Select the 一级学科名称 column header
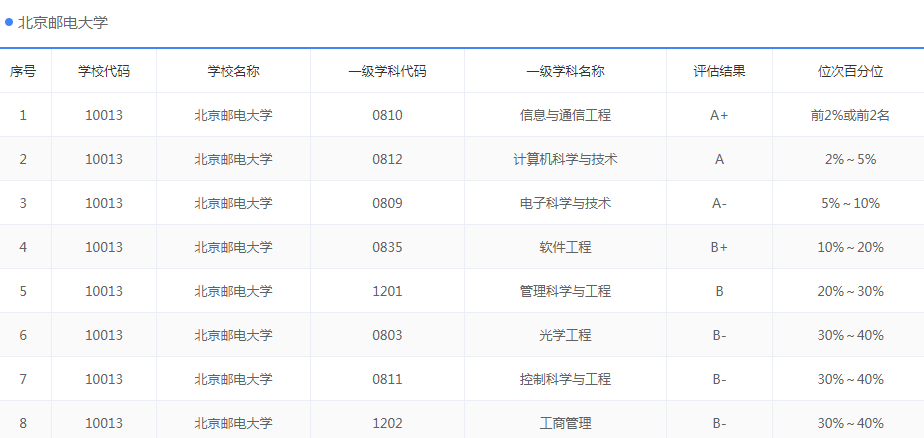 565,71
